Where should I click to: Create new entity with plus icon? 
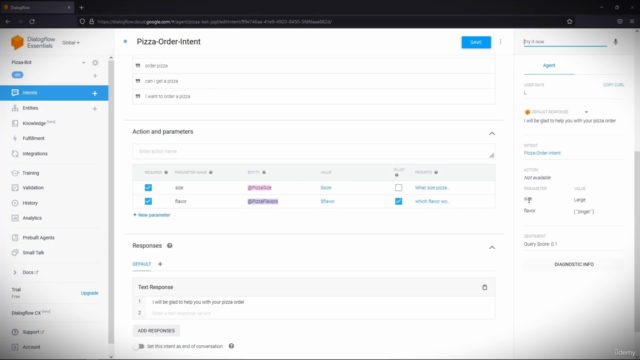(95, 109)
